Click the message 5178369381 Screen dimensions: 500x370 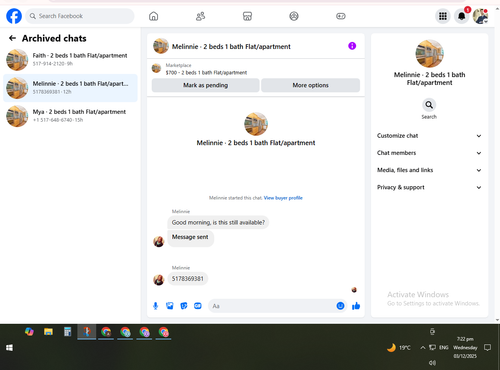(187, 279)
